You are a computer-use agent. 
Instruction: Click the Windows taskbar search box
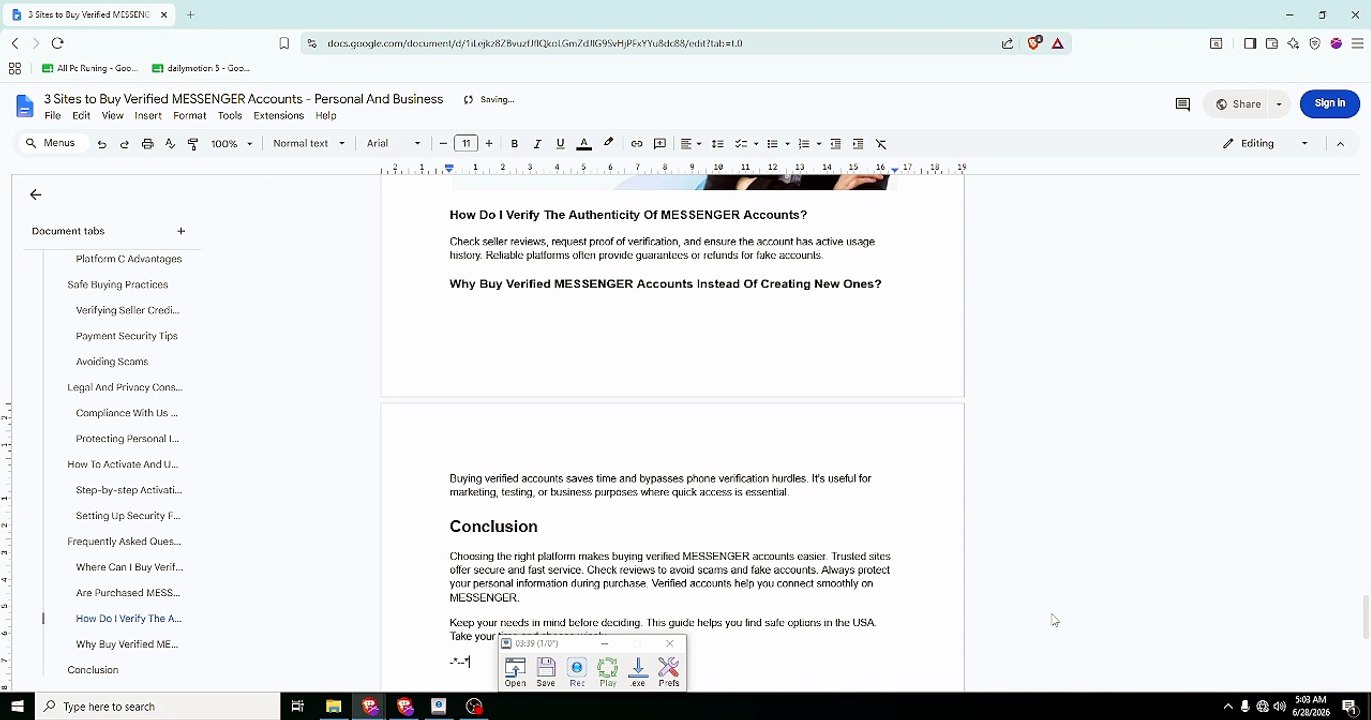click(158, 707)
